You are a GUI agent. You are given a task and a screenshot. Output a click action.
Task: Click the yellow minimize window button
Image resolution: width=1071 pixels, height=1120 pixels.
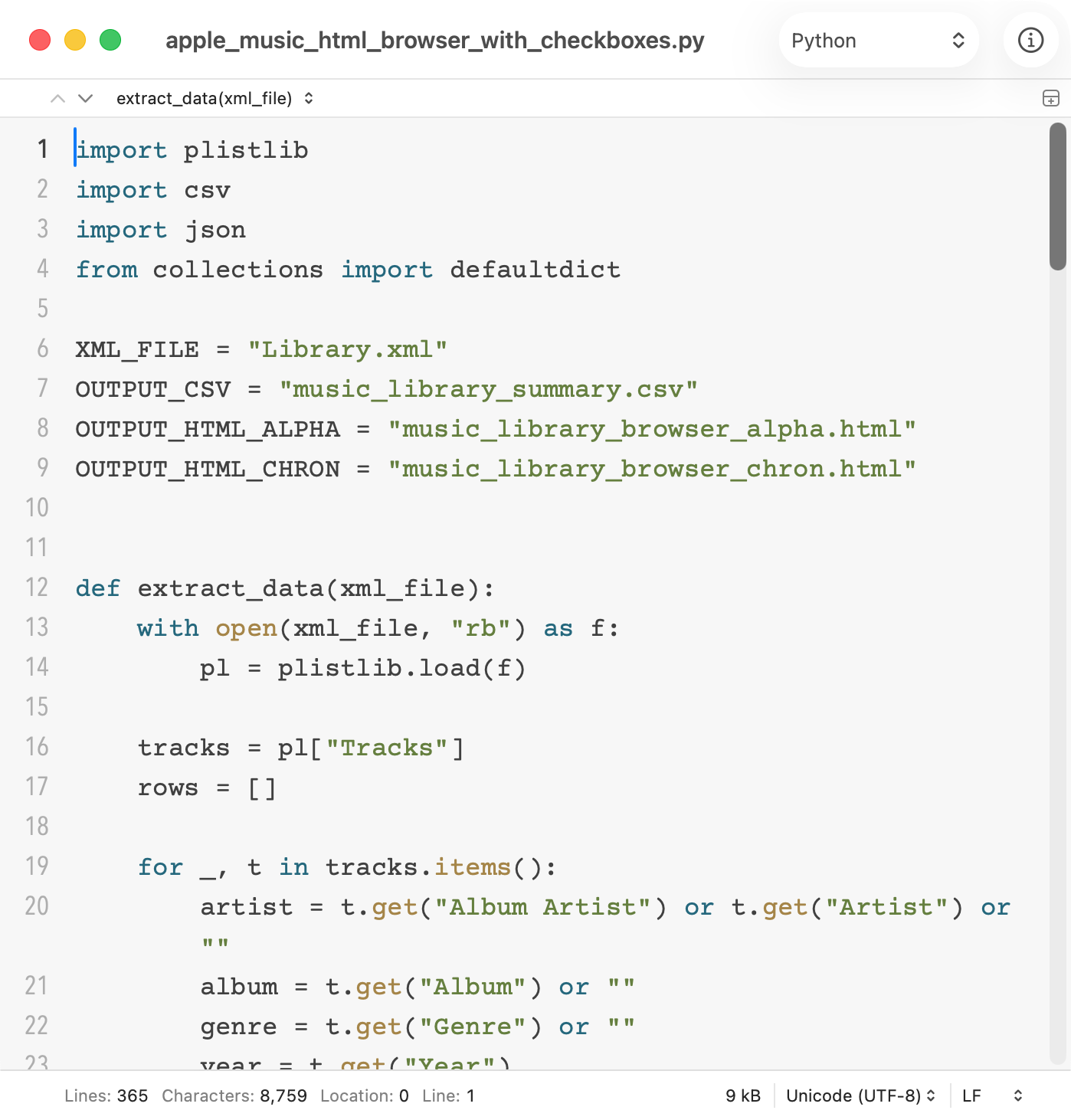click(75, 40)
